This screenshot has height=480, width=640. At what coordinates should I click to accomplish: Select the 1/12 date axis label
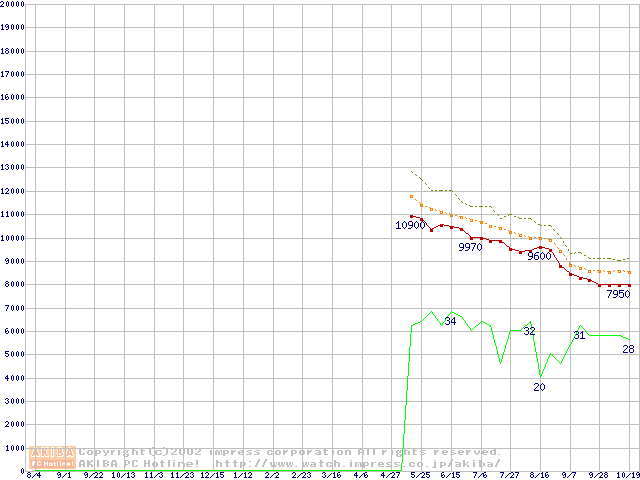point(242,476)
